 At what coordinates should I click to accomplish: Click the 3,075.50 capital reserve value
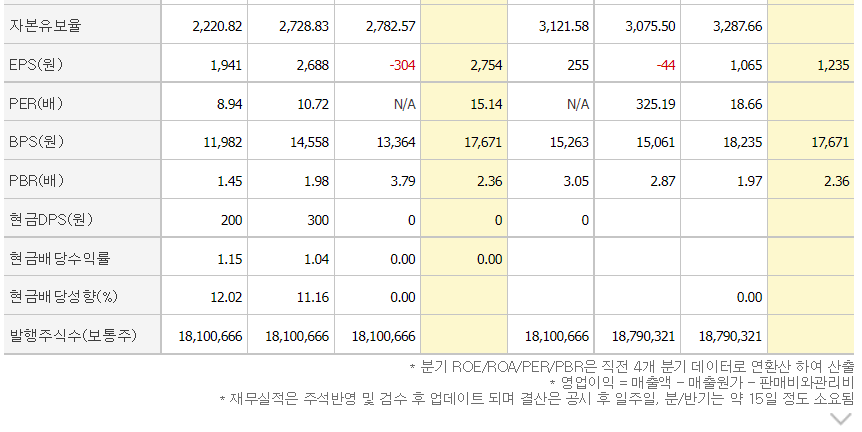(x=650, y=26)
